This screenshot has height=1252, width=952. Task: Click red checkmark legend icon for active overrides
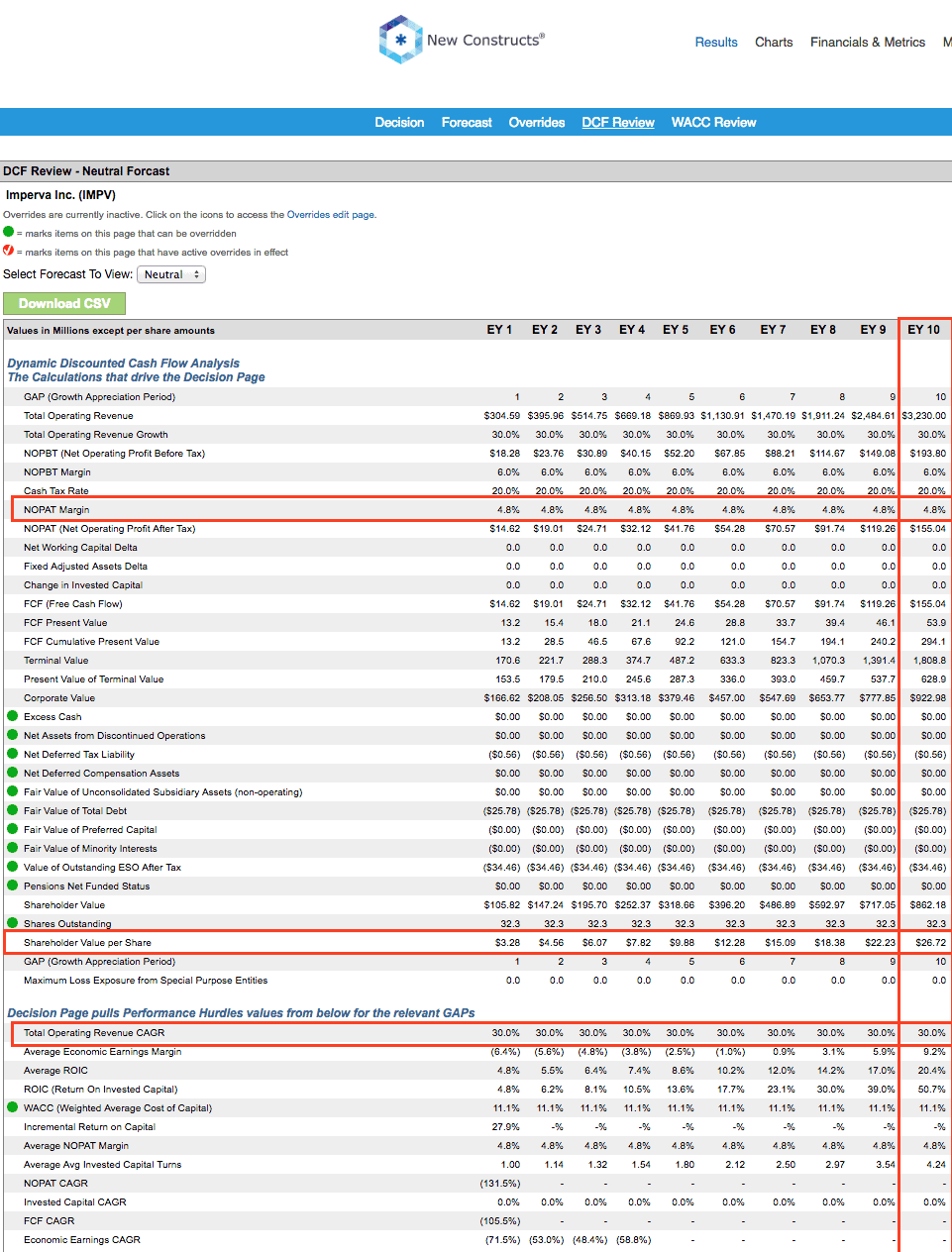coord(9,251)
